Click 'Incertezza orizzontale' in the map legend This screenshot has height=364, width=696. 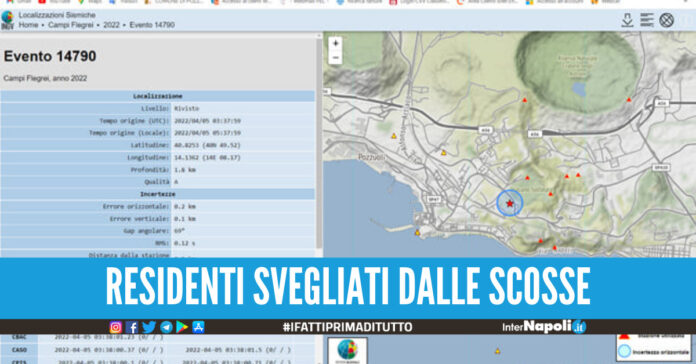coord(660,352)
